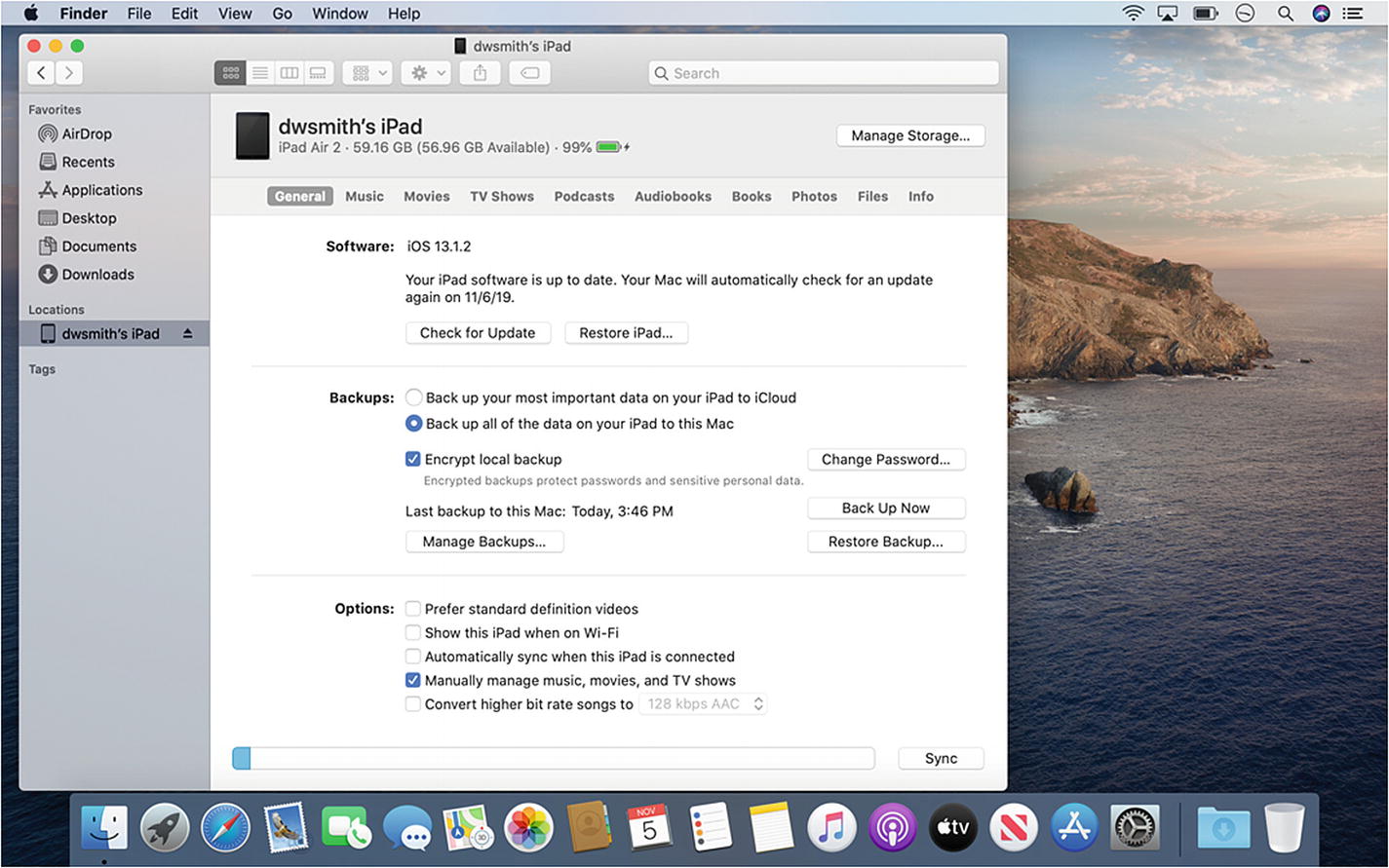
Task: Switch to icon view in Finder toolbar
Action: pos(230,73)
